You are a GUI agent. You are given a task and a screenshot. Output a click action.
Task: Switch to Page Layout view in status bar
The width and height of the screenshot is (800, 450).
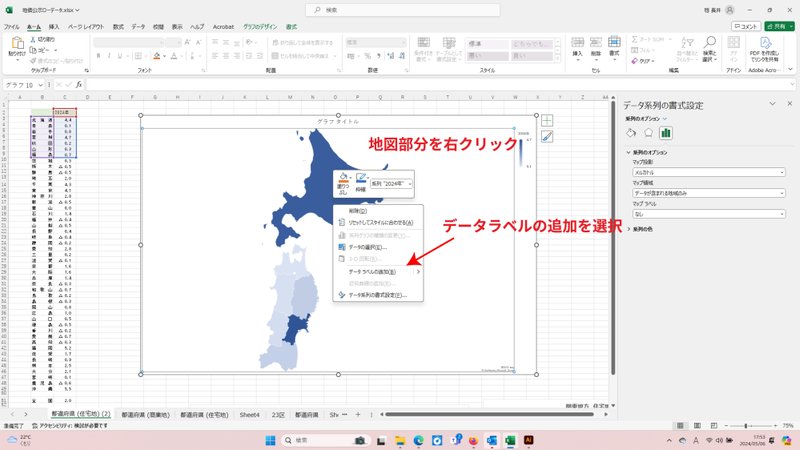697,426
